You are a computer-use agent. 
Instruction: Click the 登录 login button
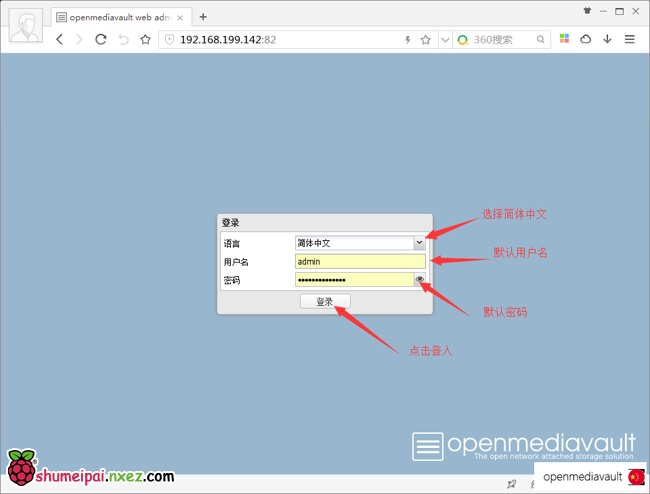coord(325,301)
